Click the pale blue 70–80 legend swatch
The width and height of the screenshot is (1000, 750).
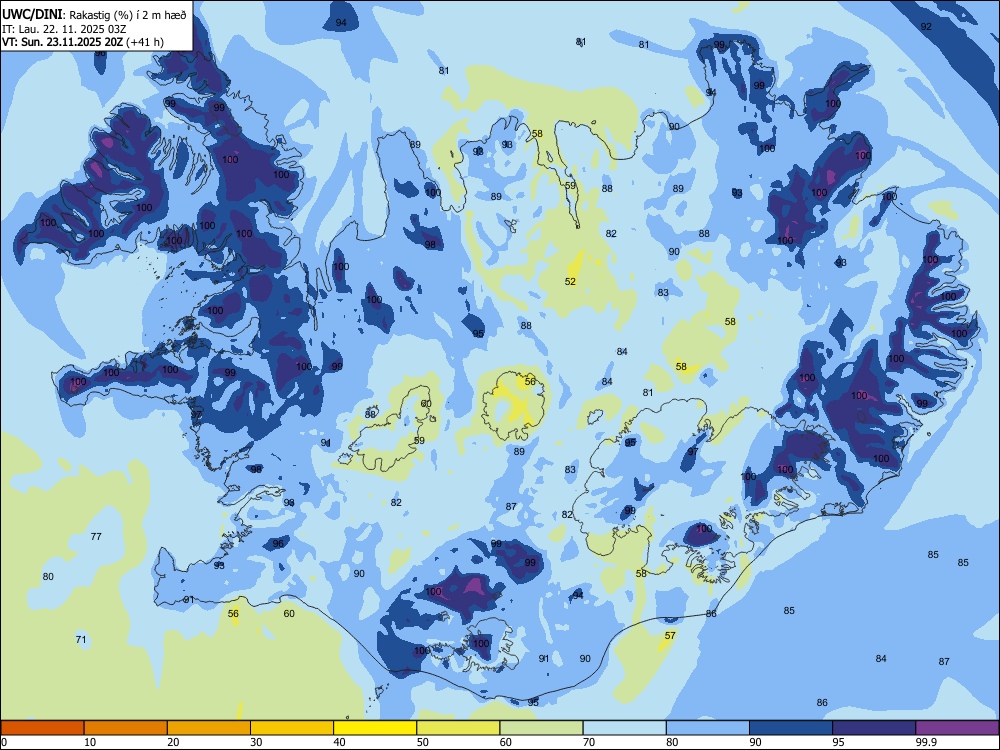coord(625,728)
